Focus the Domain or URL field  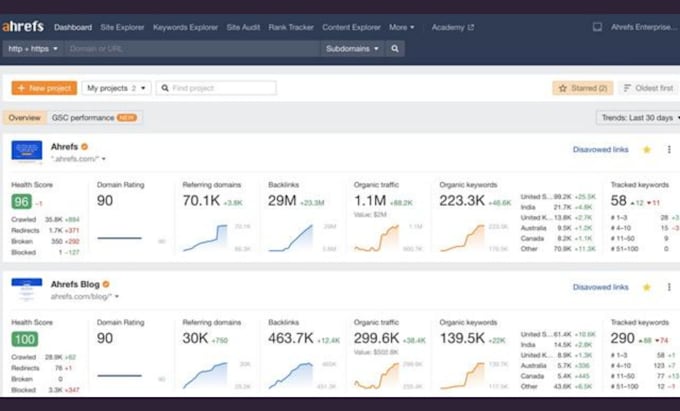pos(192,49)
